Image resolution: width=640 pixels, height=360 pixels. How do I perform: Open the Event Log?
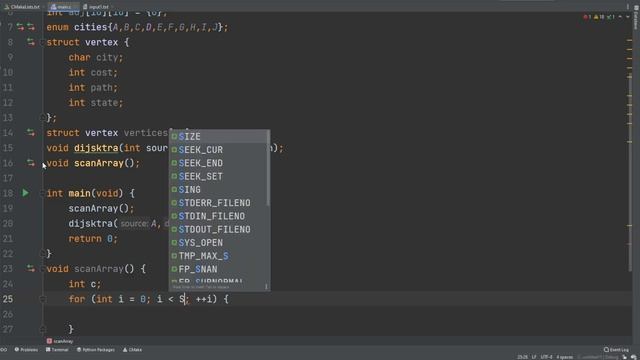click(616, 350)
